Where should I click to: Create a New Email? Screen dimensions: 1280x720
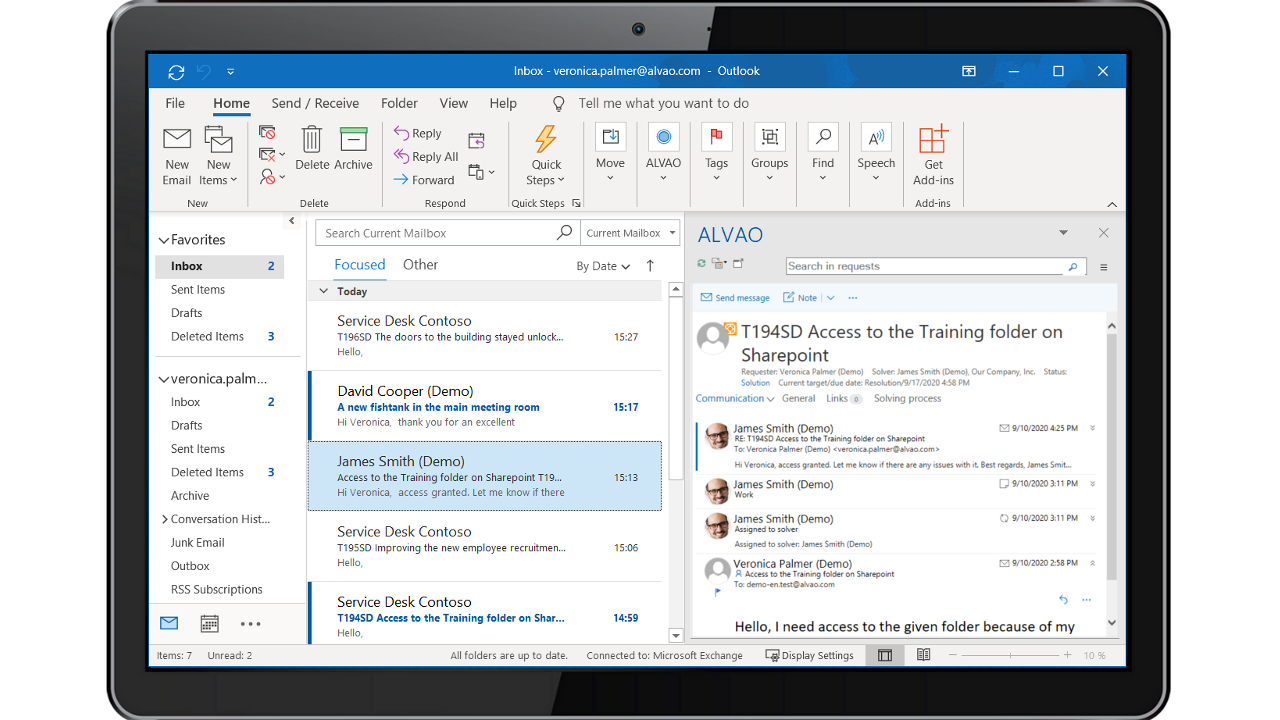[177, 157]
